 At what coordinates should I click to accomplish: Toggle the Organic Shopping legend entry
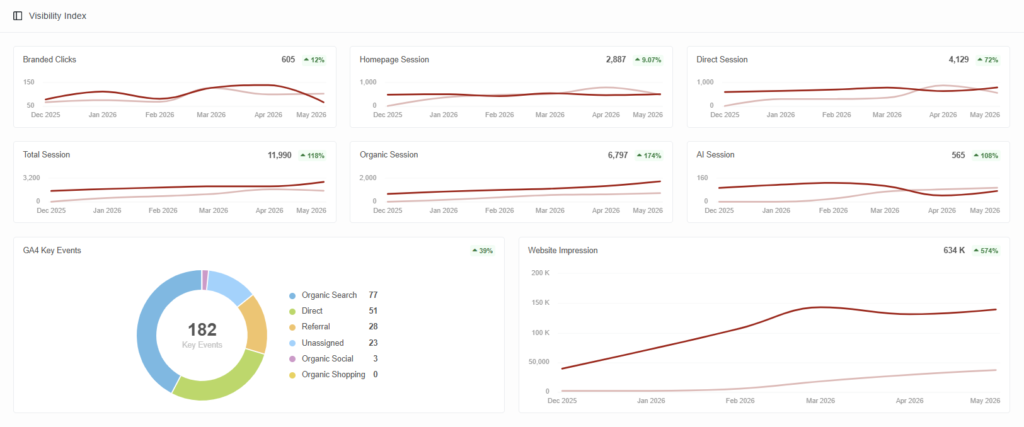click(x=333, y=374)
